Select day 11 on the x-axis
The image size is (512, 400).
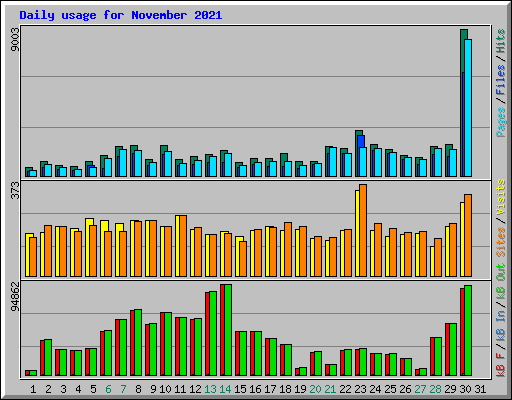[x=180, y=389]
